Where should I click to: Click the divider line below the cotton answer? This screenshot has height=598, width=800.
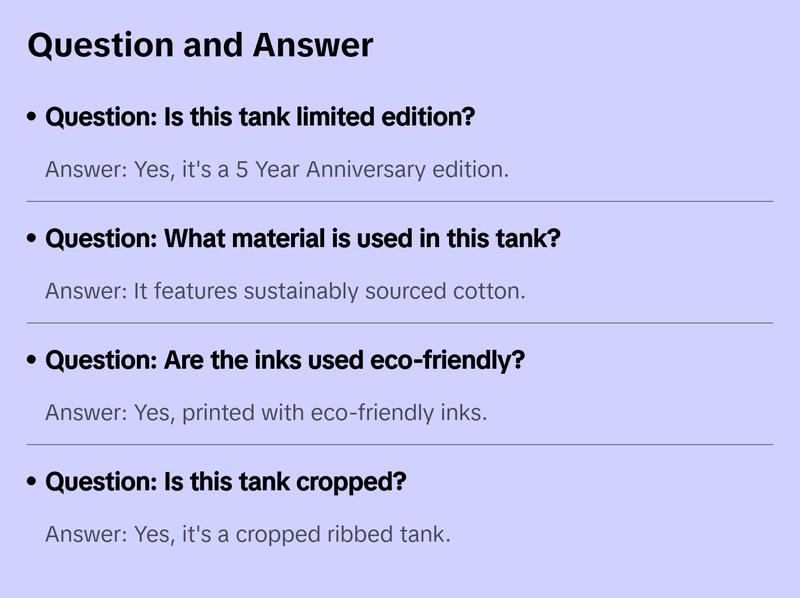pyautogui.click(x=400, y=323)
